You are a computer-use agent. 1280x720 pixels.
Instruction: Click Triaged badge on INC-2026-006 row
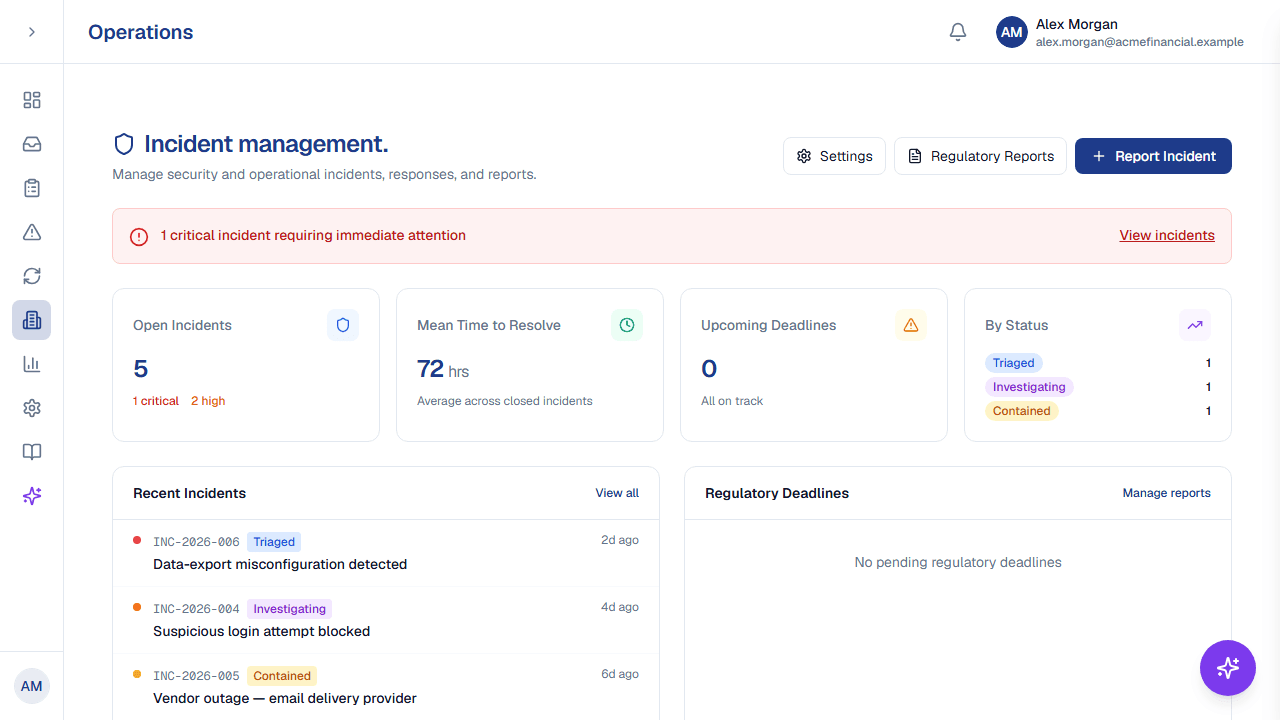(274, 542)
